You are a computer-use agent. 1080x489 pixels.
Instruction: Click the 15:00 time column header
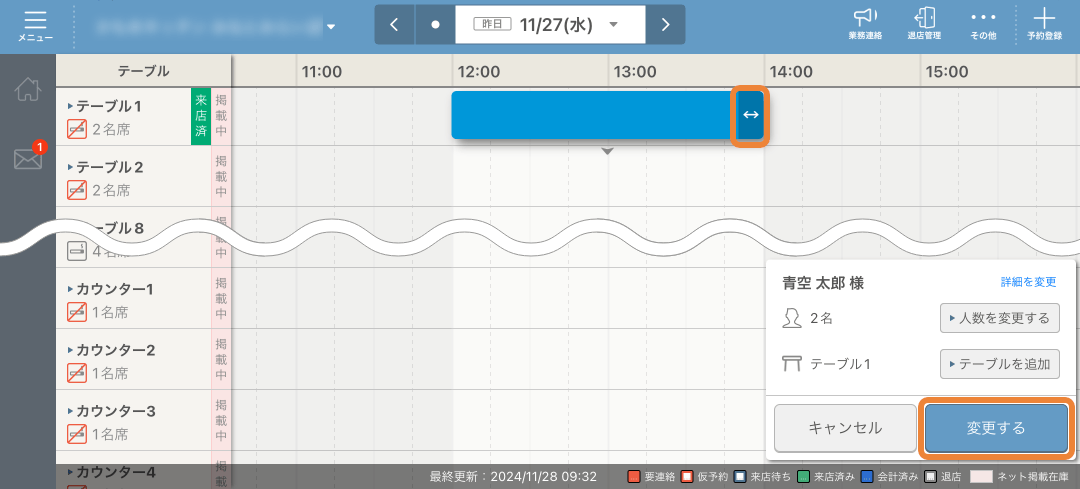pos(947,71)
